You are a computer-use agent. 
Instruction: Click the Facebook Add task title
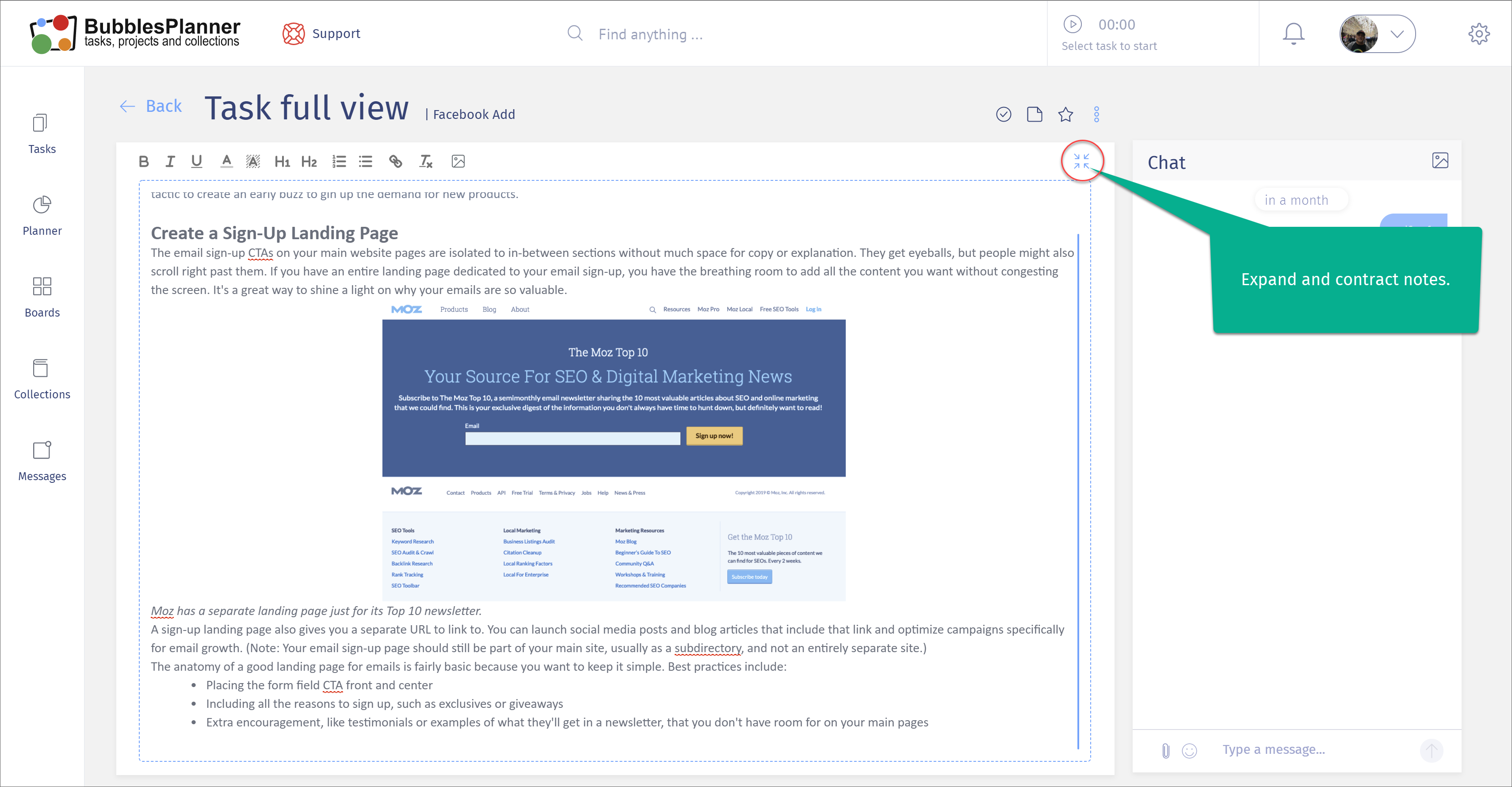[473, 115]
